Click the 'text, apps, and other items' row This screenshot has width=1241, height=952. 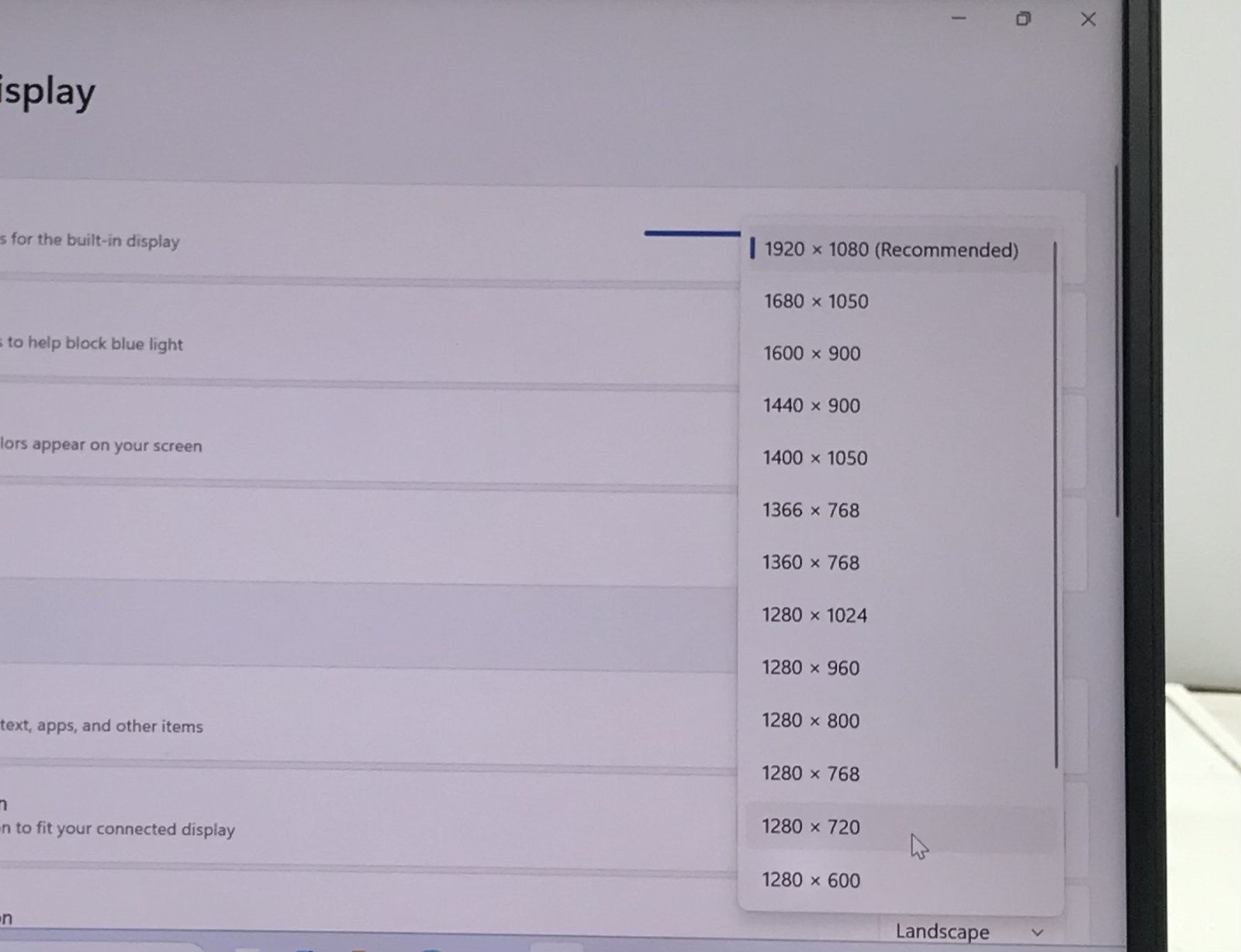tap(368, 719)
